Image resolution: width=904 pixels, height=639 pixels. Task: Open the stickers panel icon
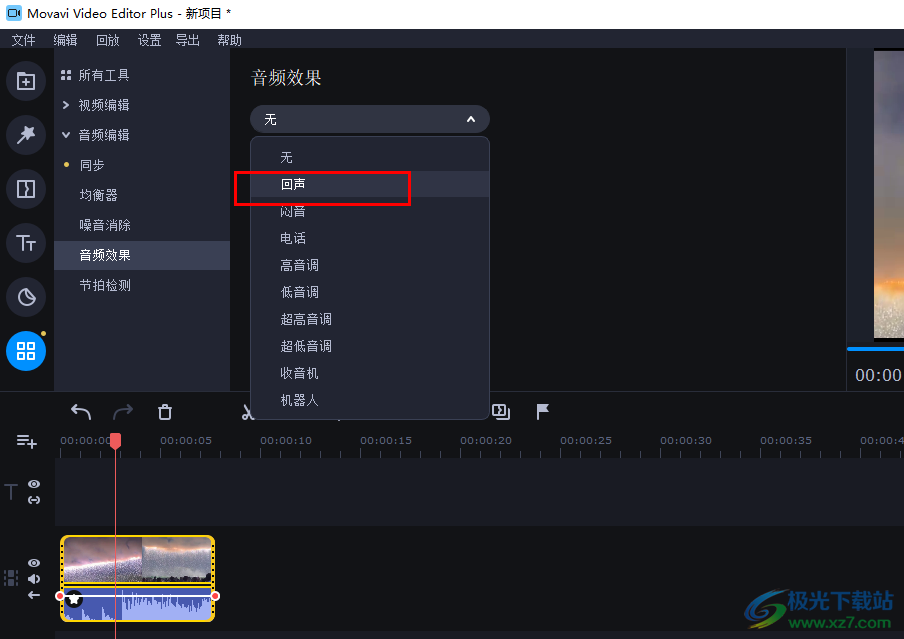26,296
